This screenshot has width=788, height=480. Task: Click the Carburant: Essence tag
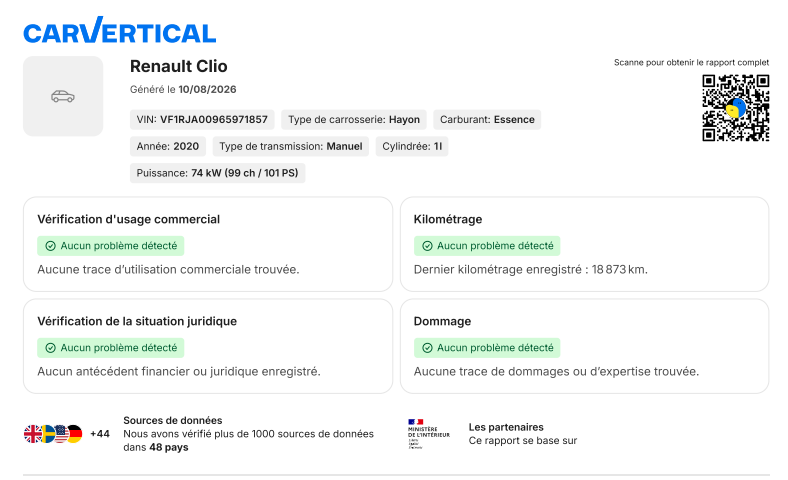point(487,120)
